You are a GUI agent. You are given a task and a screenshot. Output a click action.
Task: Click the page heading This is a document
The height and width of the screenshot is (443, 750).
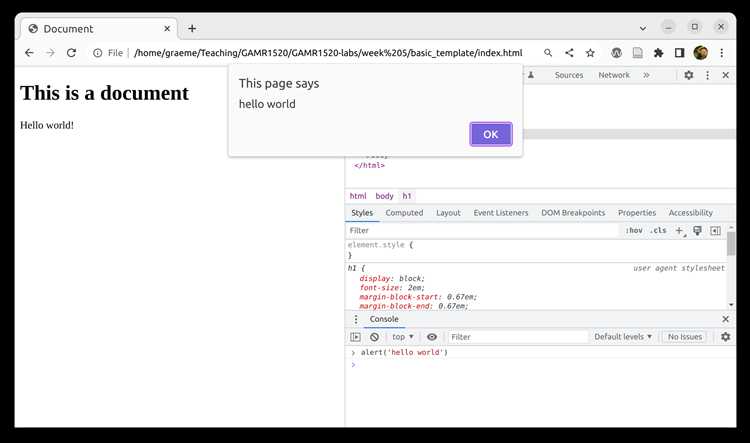click(x=104, y=93)
